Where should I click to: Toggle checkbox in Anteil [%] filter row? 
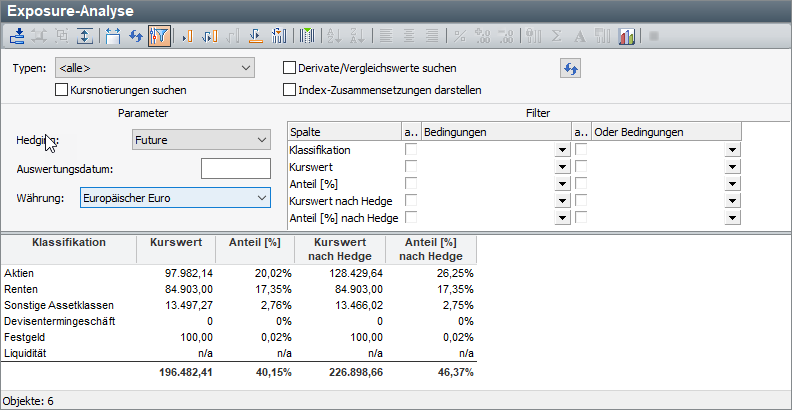[411, 183]
